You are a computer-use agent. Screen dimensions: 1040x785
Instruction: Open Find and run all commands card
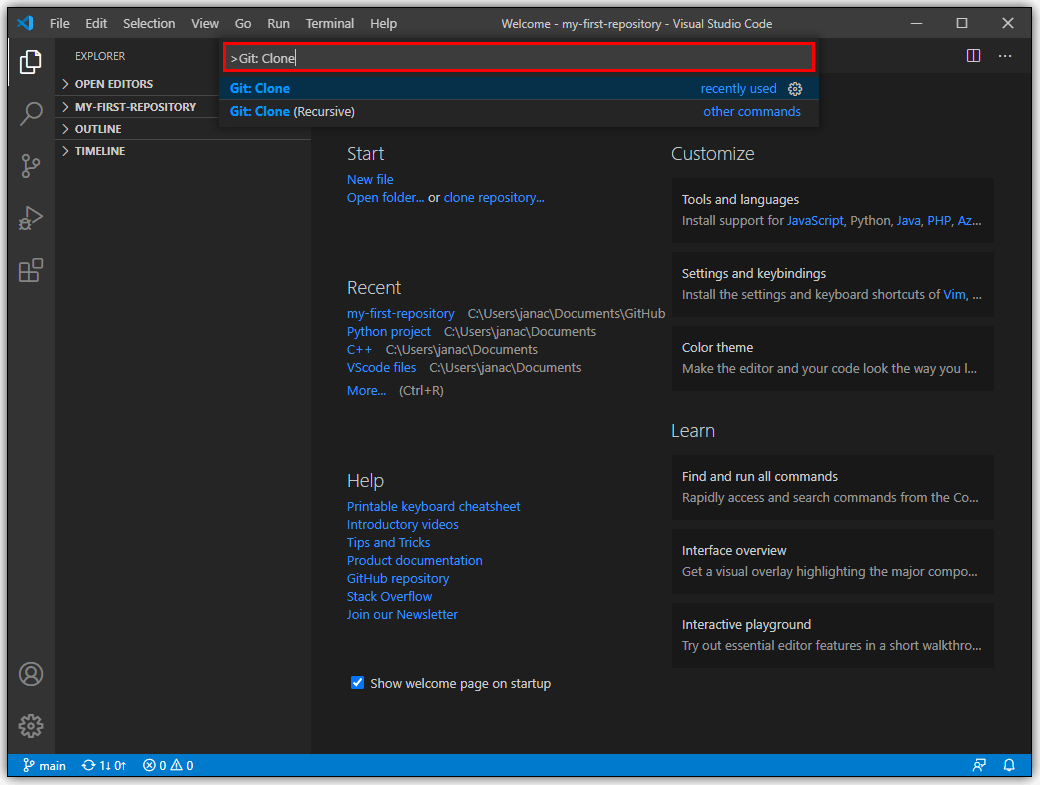832,487
